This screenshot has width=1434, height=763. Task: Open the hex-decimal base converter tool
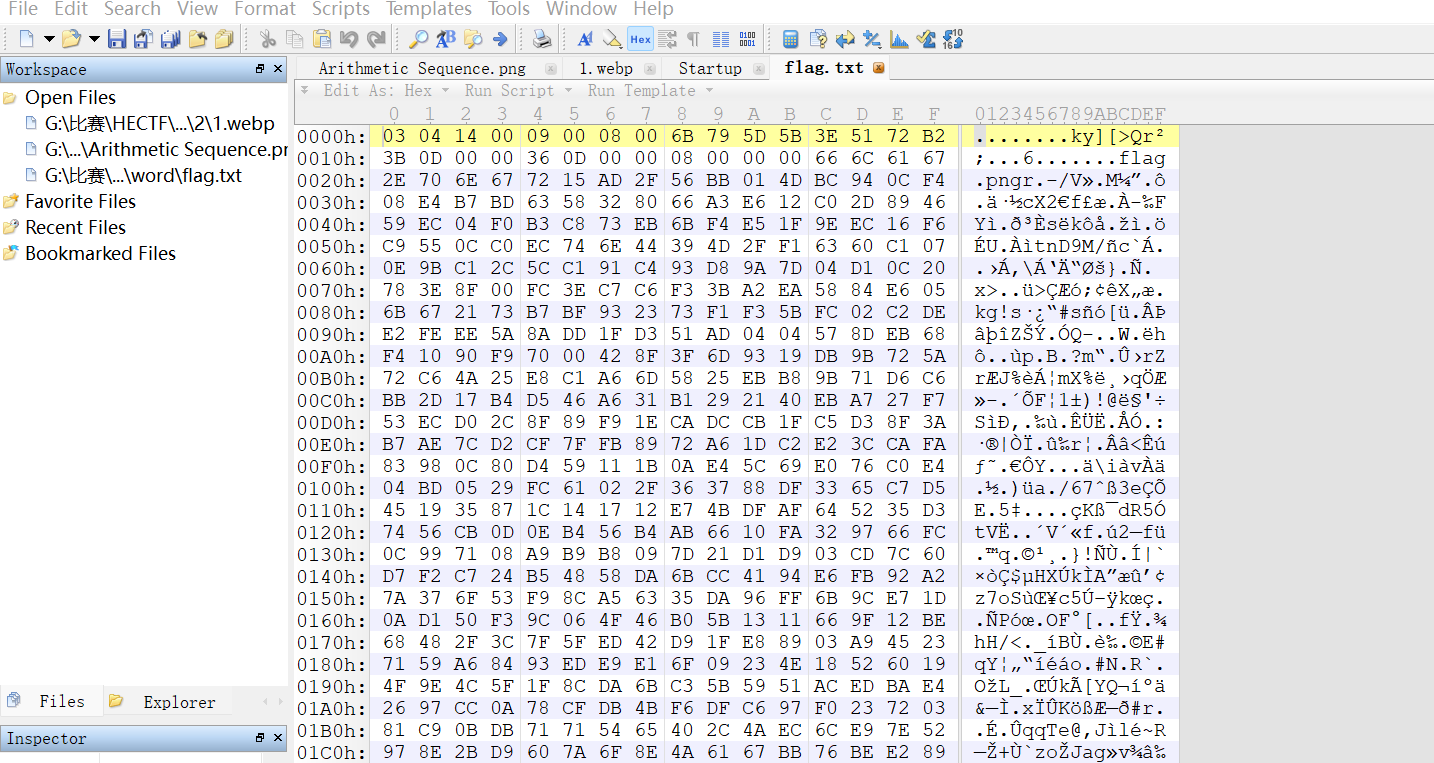[x=950, y=38]
